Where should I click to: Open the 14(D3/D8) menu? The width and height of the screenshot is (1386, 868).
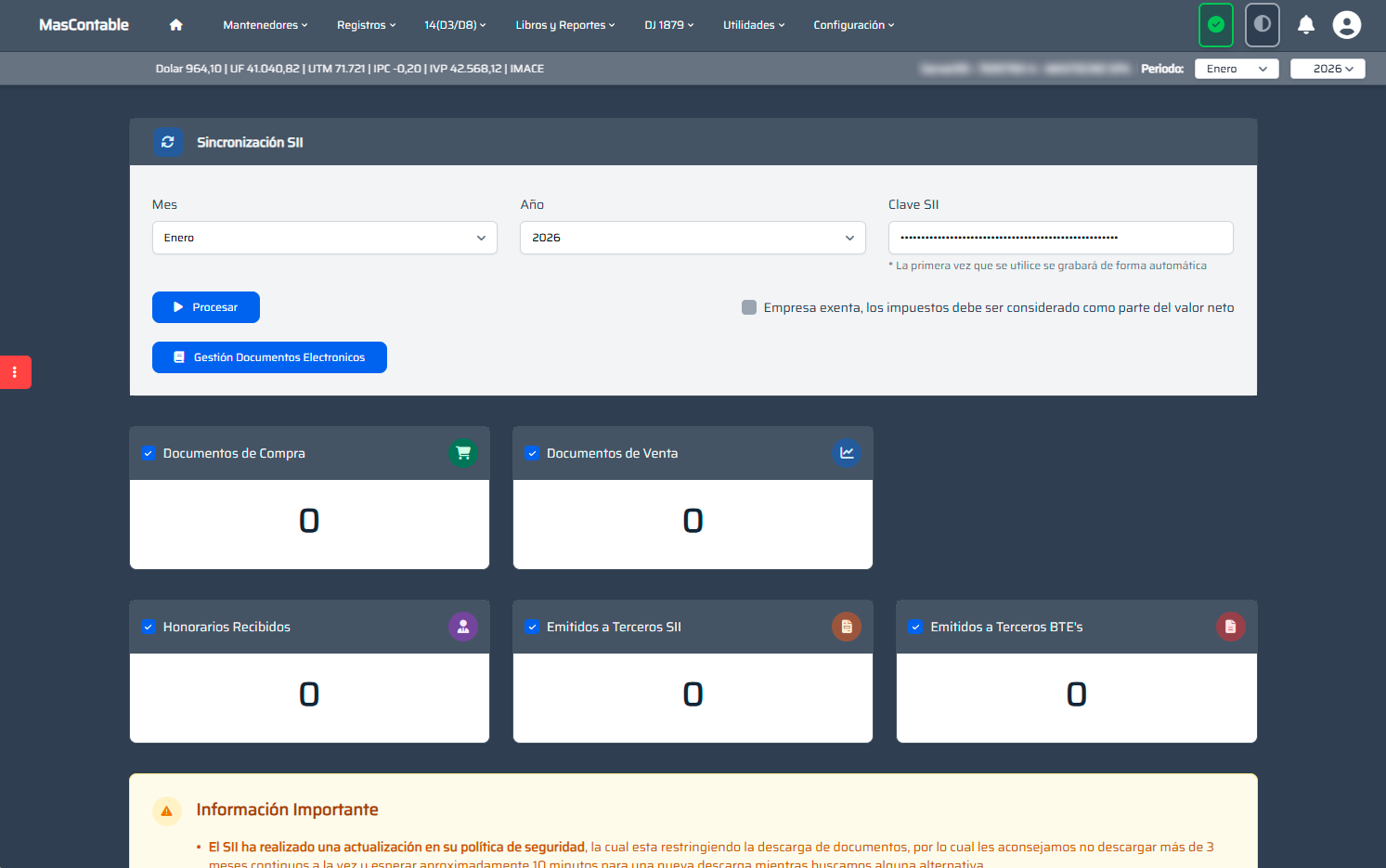point(455,25)
